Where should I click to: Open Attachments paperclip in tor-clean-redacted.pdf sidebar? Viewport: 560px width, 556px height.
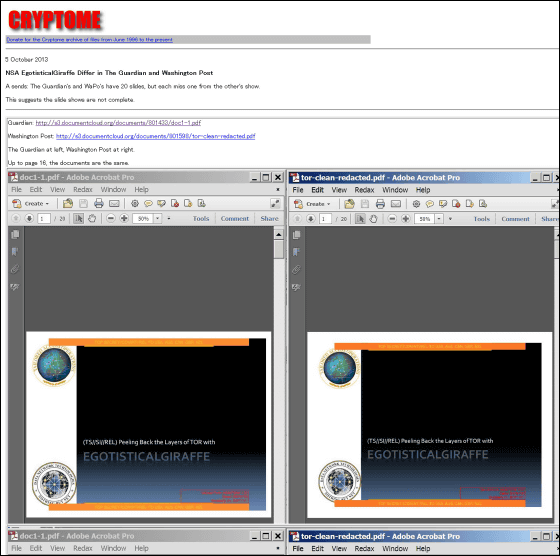296,269
